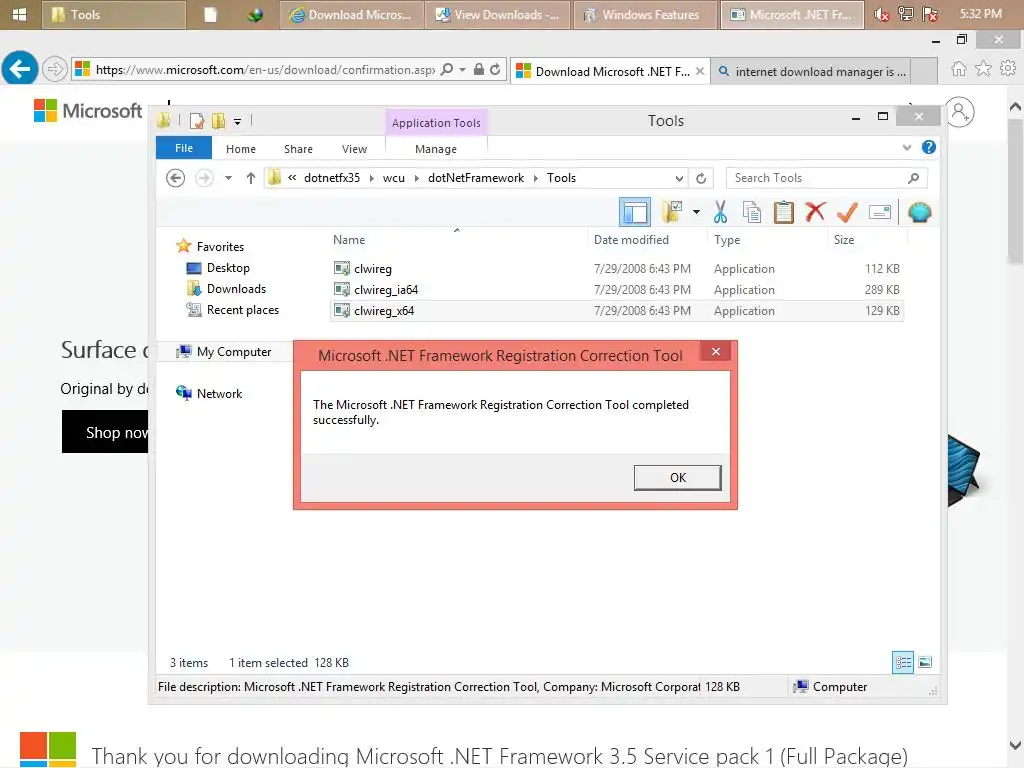Click the folder options toolbar icon
The height and width of the screenshot is (768, 1024).
(x=672, y=212)
